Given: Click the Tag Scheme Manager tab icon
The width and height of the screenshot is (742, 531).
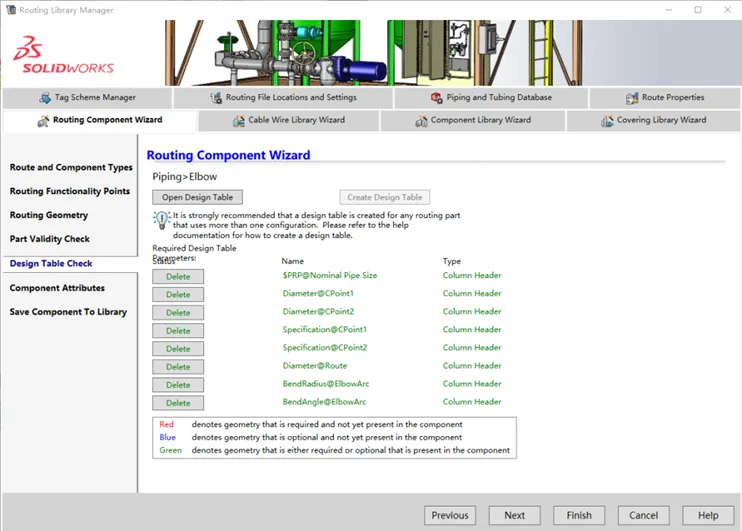Looking at the screenshot, I should pos(45,97).
